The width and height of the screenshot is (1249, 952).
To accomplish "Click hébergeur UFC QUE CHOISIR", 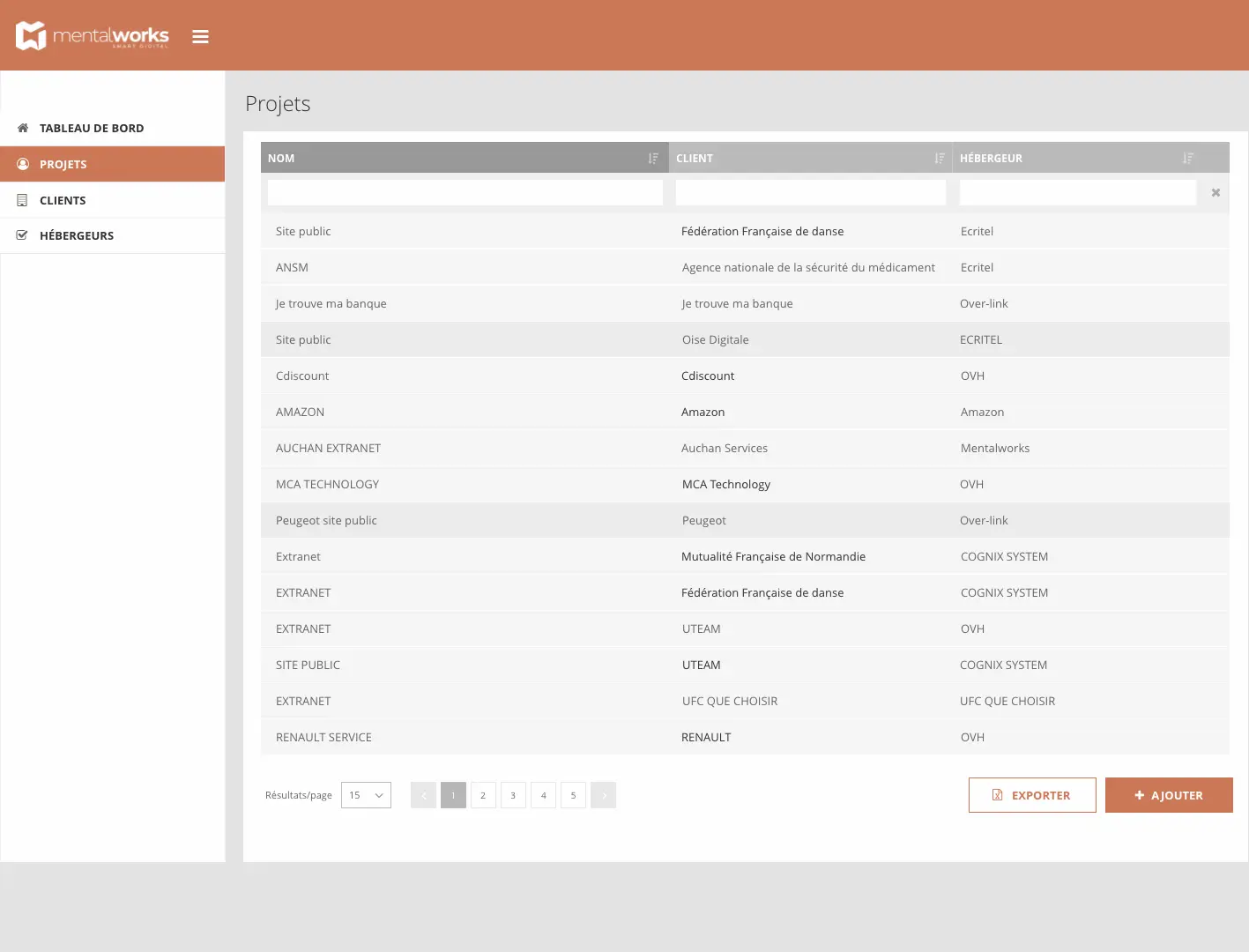I will (x=1007, y=701).
